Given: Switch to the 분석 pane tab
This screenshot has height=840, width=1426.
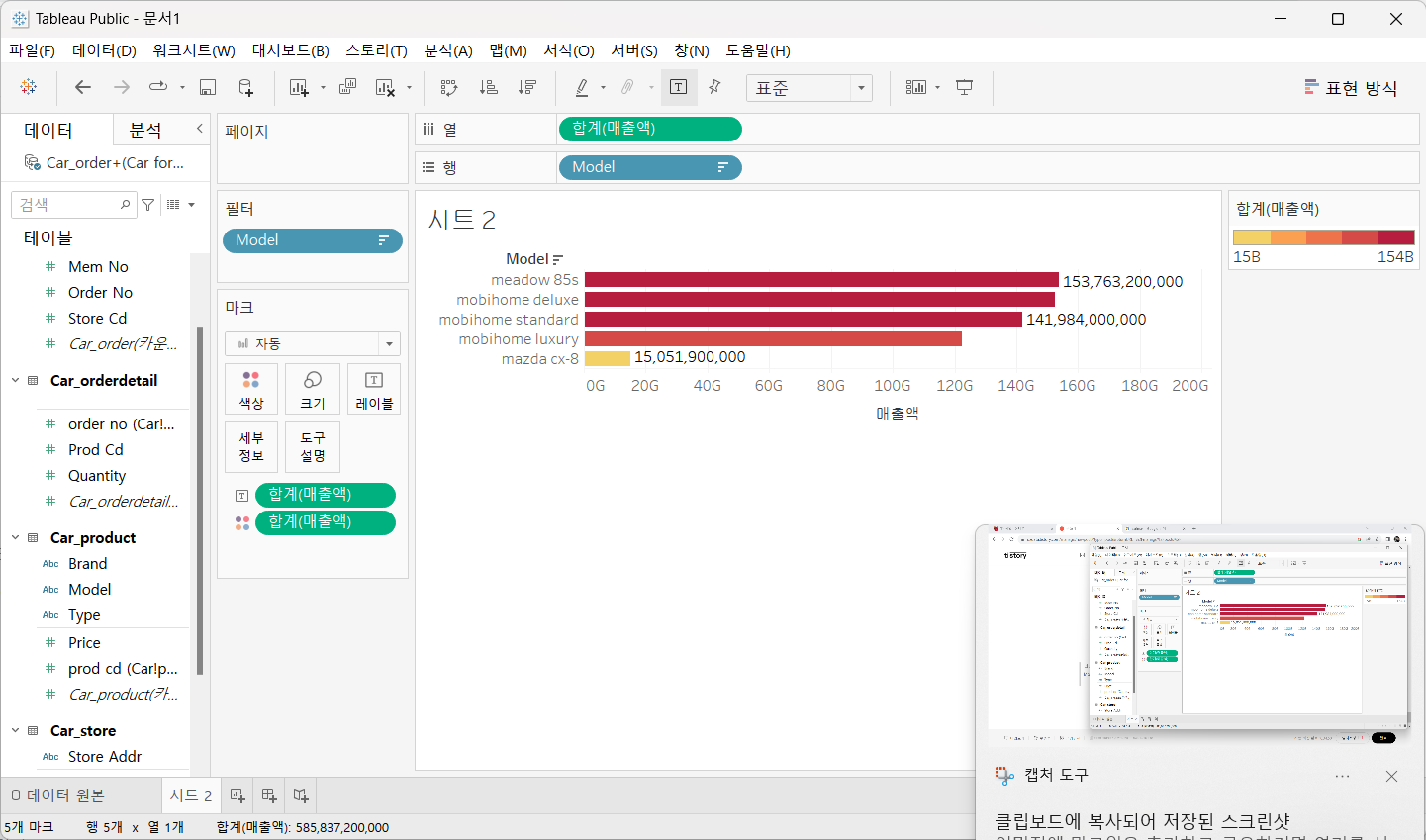Looking at the screenshot, I should [x=145, y=130].
